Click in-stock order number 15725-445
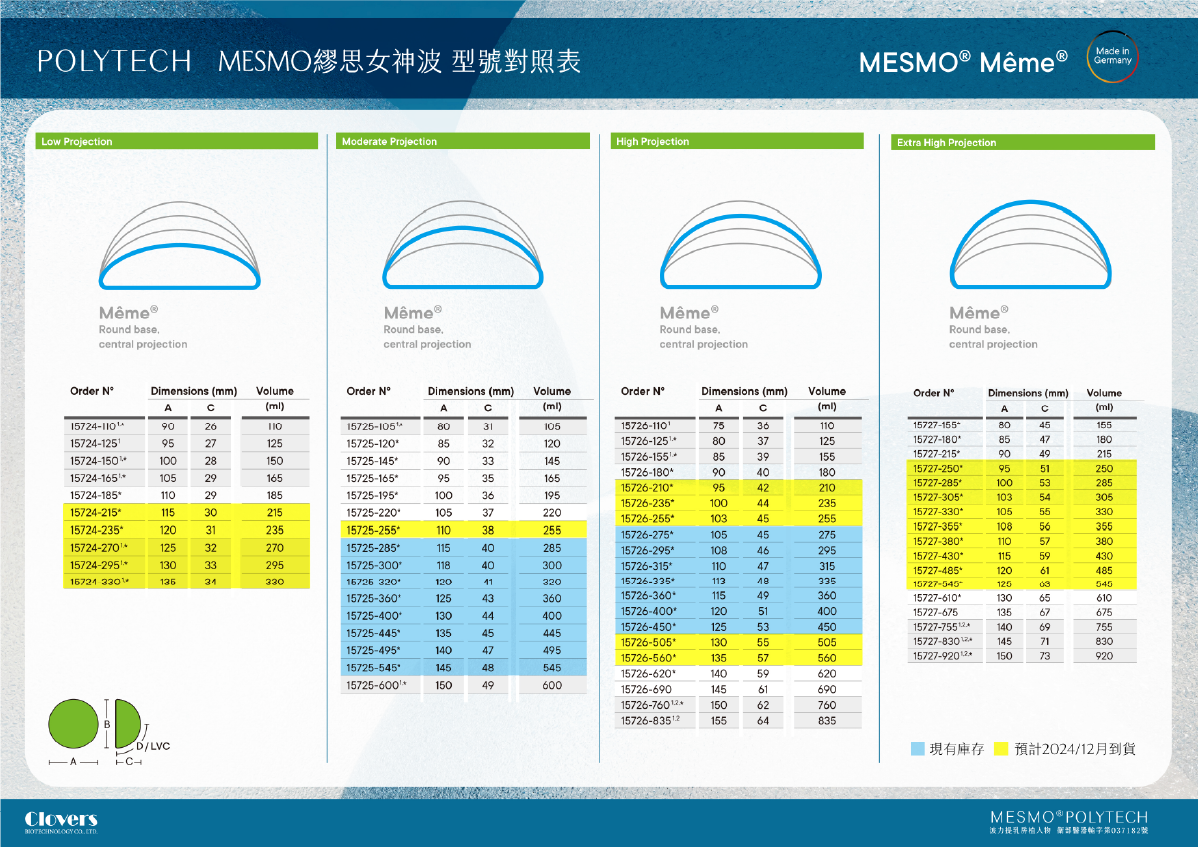The image size is (1199, 848). (372, 633)
